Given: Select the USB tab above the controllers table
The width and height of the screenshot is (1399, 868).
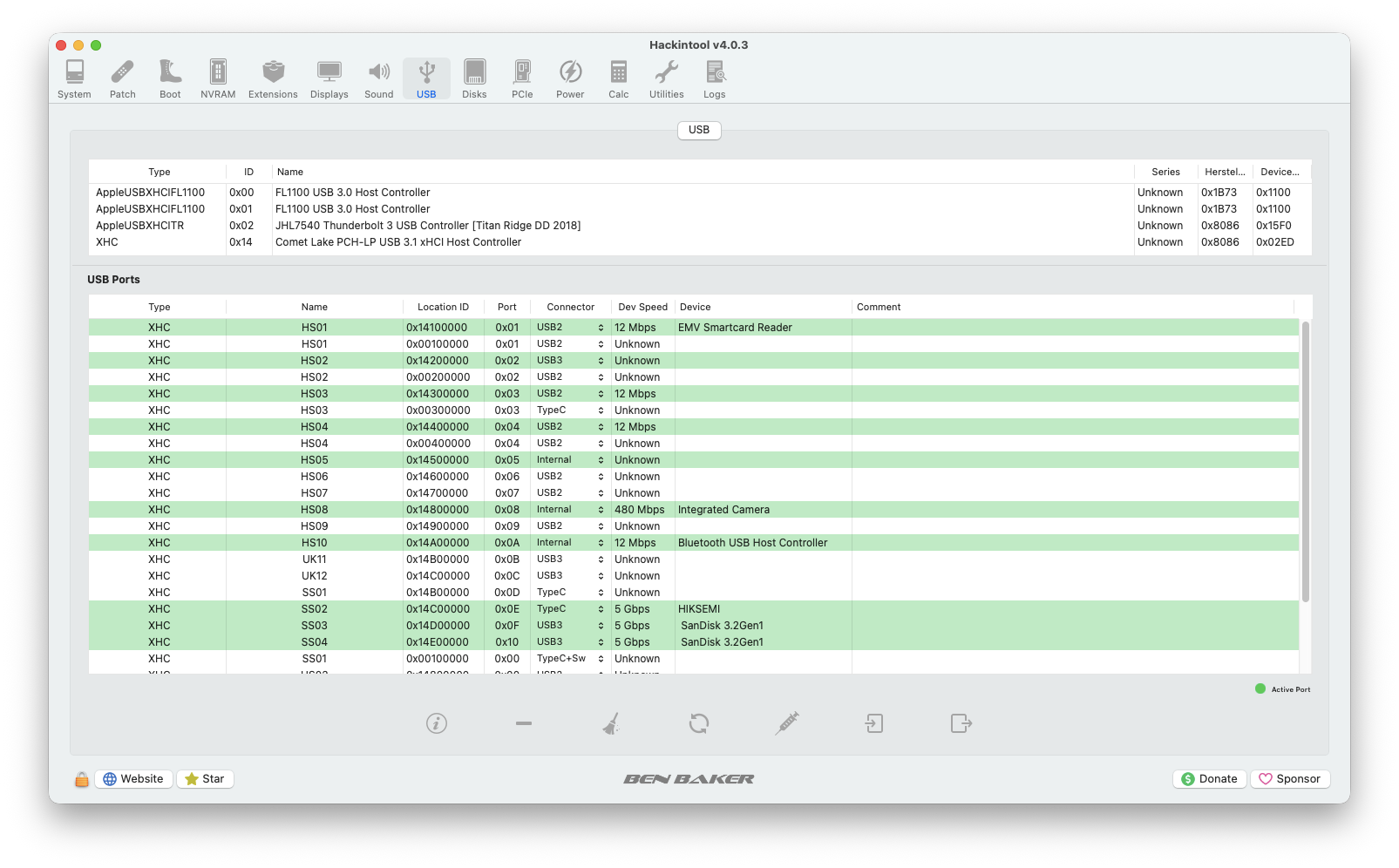Looking at the screenshot, I should [x=699, y=130].
